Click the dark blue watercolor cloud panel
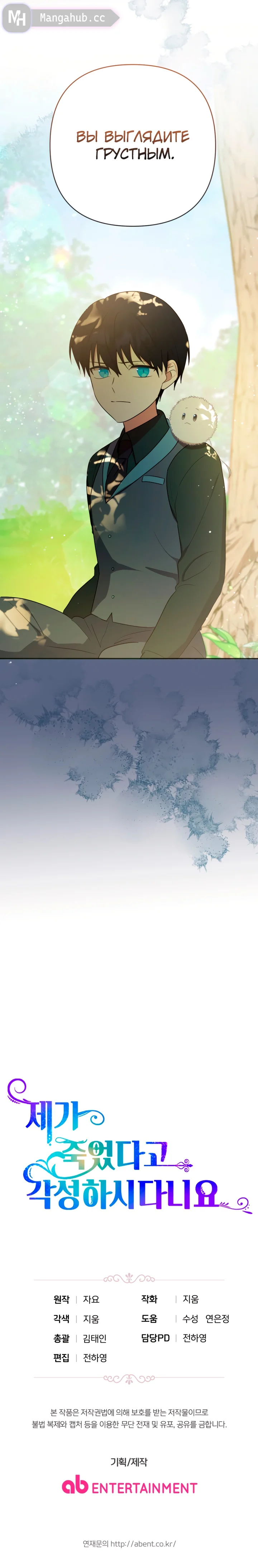 tap(129, 761)
